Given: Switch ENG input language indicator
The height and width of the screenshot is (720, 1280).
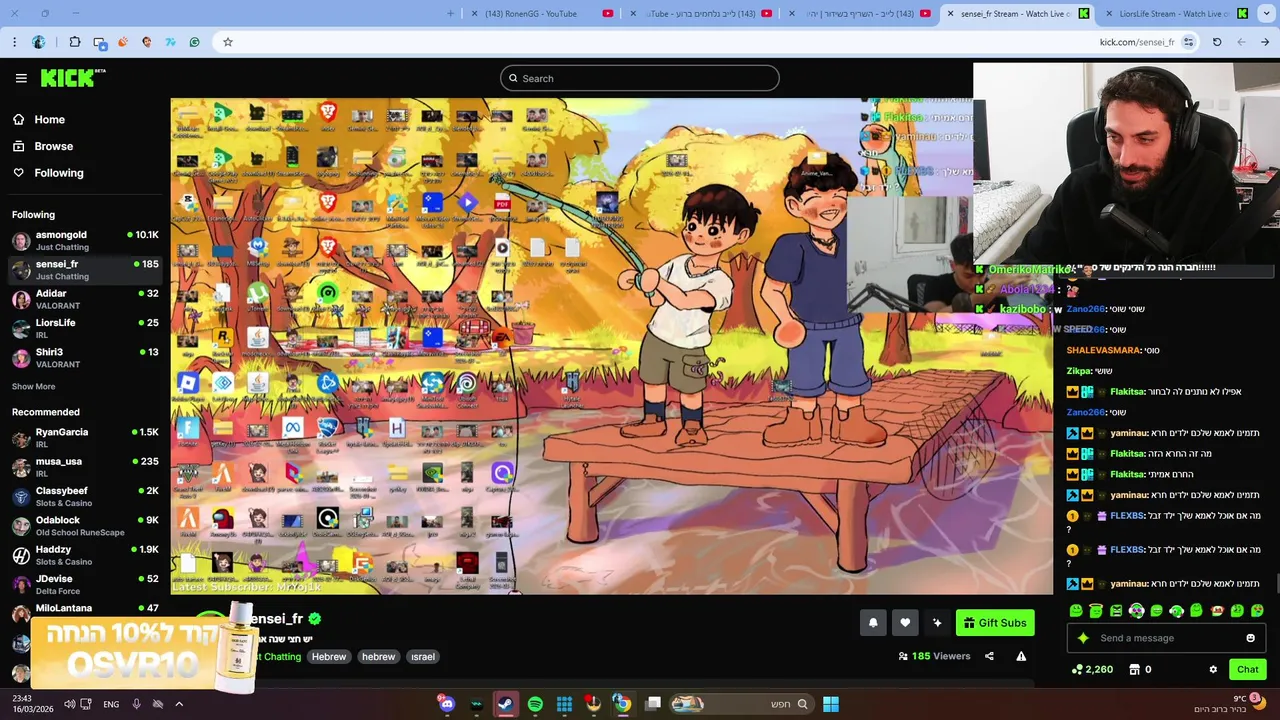Looking at the screenshot, I should 111,704.
